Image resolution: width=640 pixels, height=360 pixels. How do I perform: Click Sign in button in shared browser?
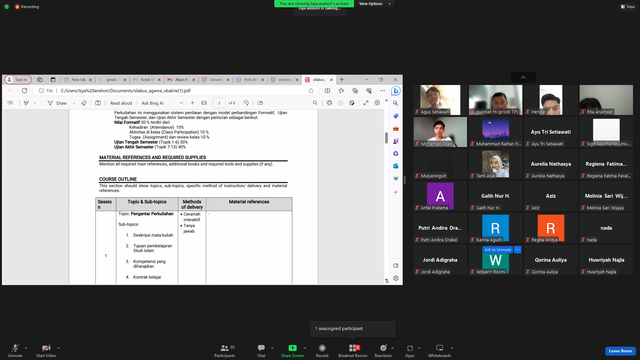coord(18,80)
